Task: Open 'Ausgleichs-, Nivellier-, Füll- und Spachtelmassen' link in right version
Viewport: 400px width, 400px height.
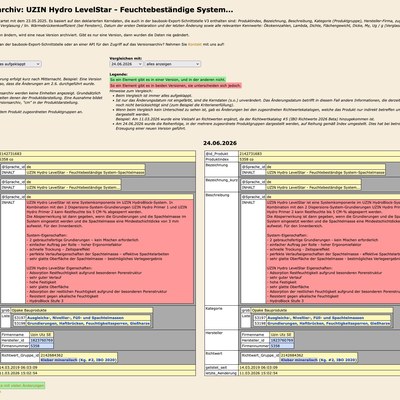Action: [x=316, y=318]
